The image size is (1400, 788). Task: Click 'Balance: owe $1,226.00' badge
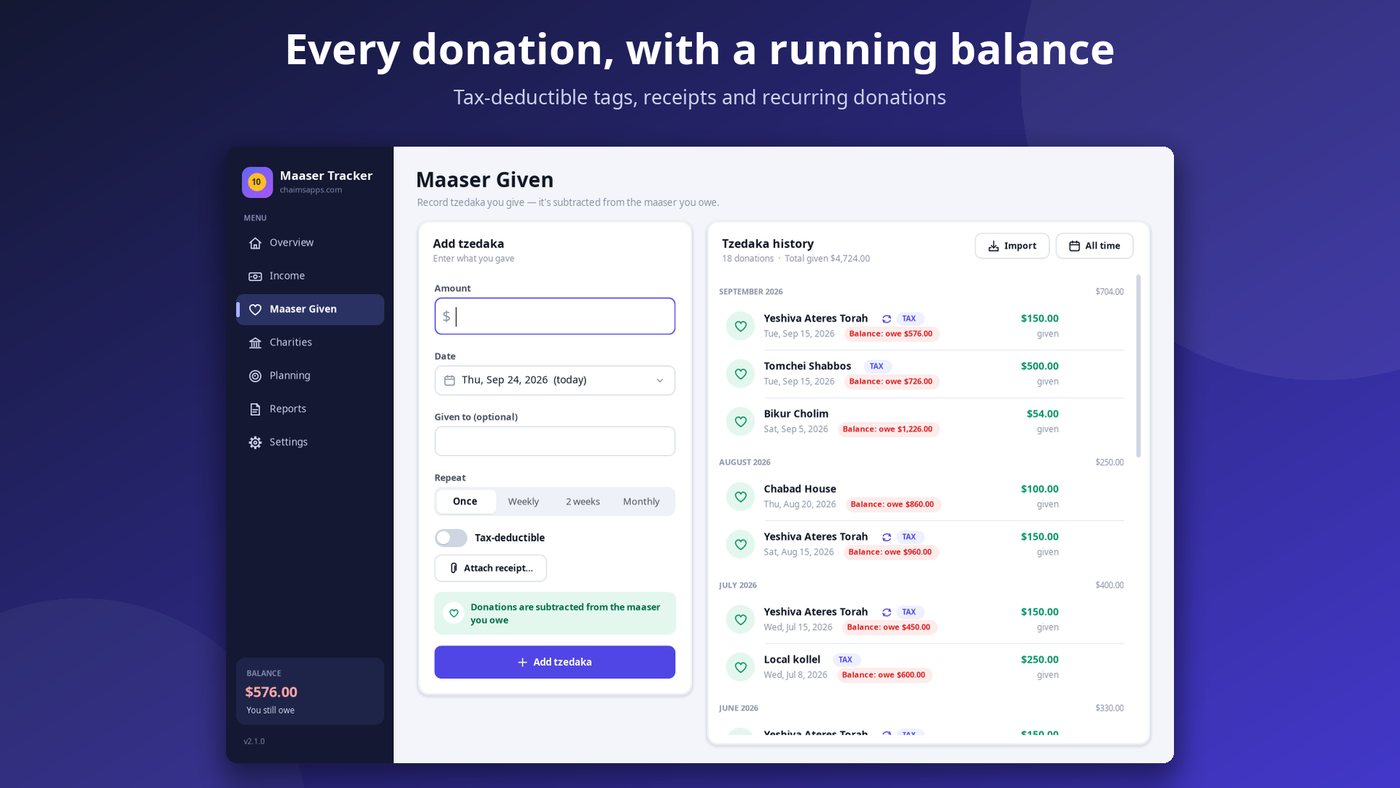click(887, 429)
